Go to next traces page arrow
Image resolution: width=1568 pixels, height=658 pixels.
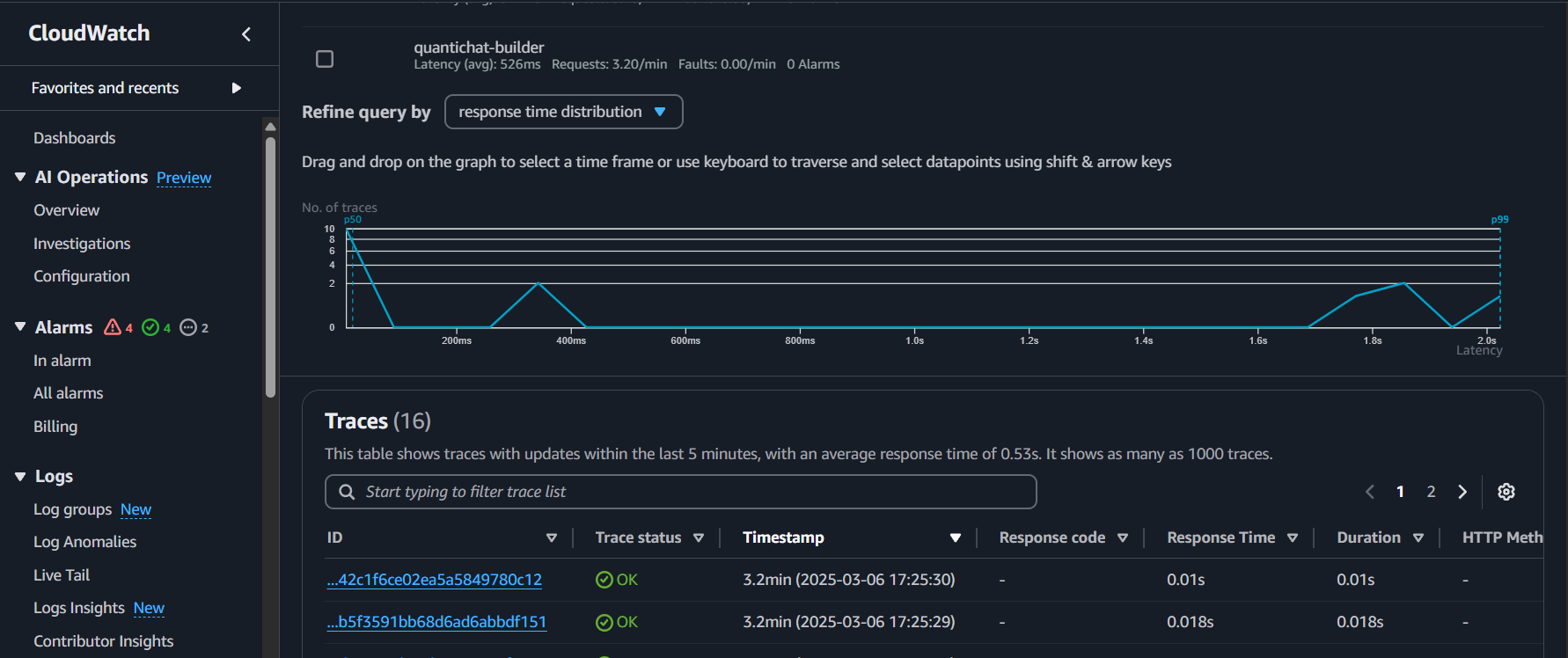coord(1462,492)
